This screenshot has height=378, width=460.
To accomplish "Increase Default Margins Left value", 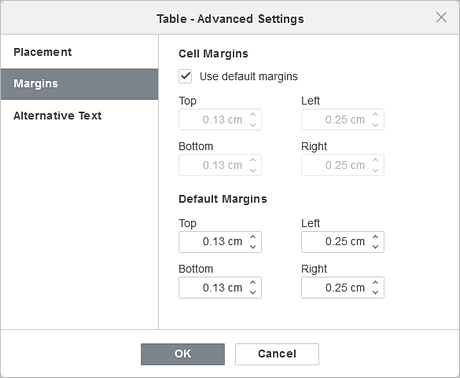I will tap(375, 237).
